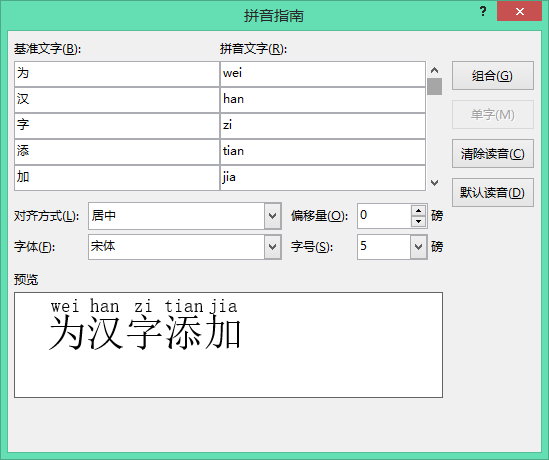Close the 拼音指南 dialog
This screenshot has width=549, height=460.
tap(519, 12)
